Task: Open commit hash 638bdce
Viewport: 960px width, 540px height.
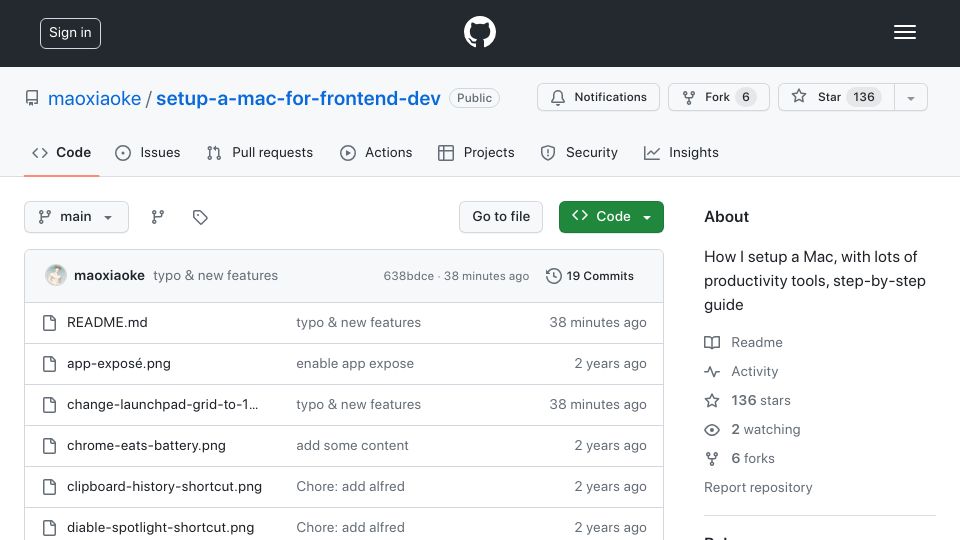Action: pos(408,276)
